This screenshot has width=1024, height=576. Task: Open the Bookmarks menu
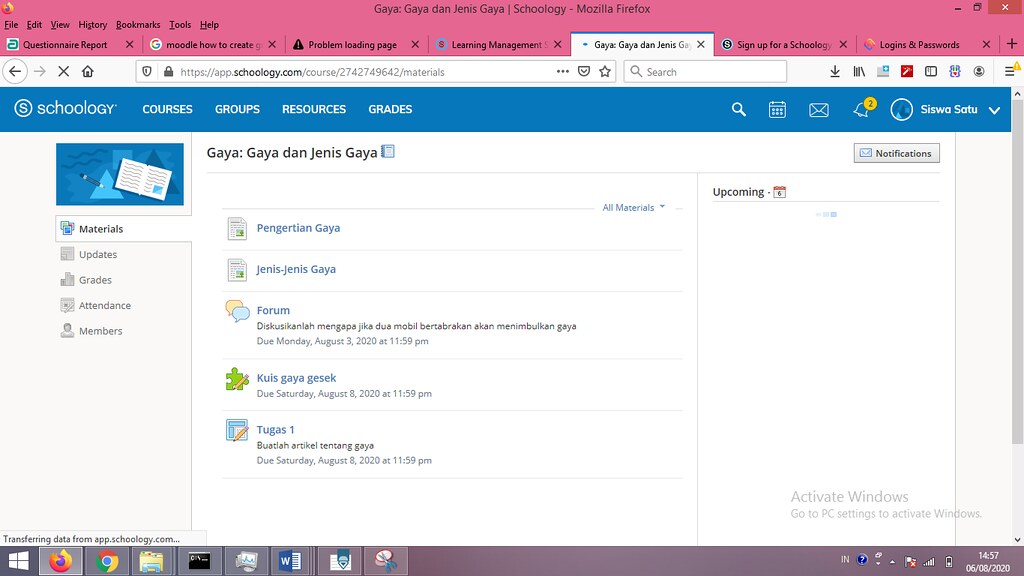(x=138, y=25)
